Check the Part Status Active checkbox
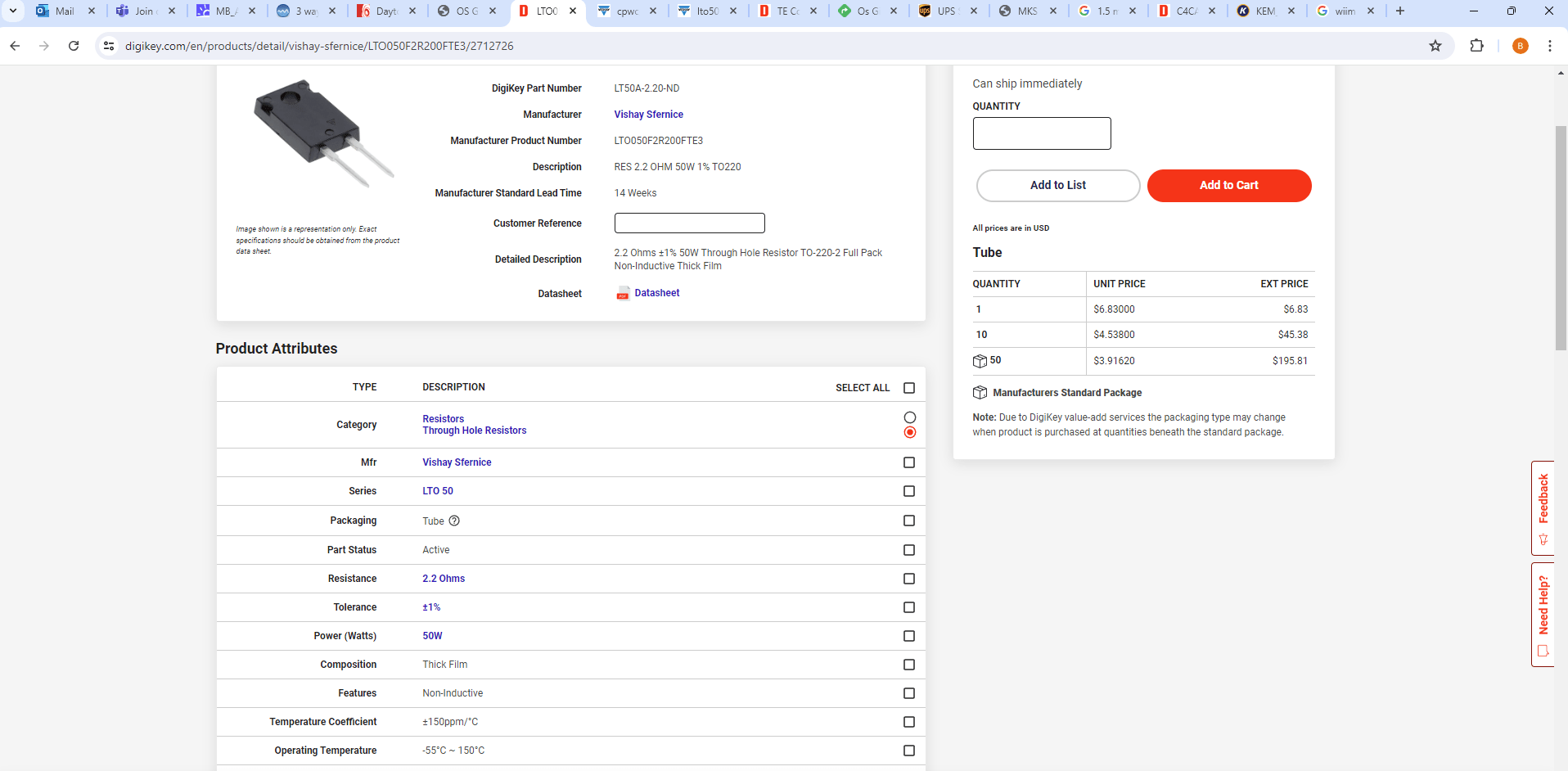The height and width of the screenshot is (771, 1568). pos(909,550)
